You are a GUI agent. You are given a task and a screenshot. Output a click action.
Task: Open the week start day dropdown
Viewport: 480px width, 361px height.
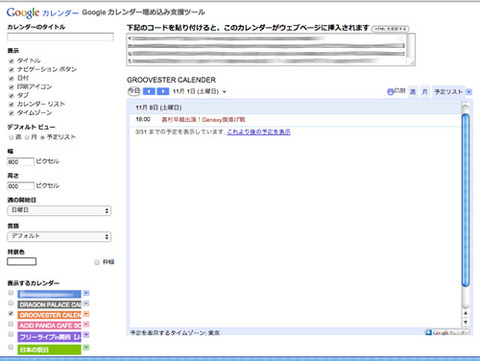point(59,210)
